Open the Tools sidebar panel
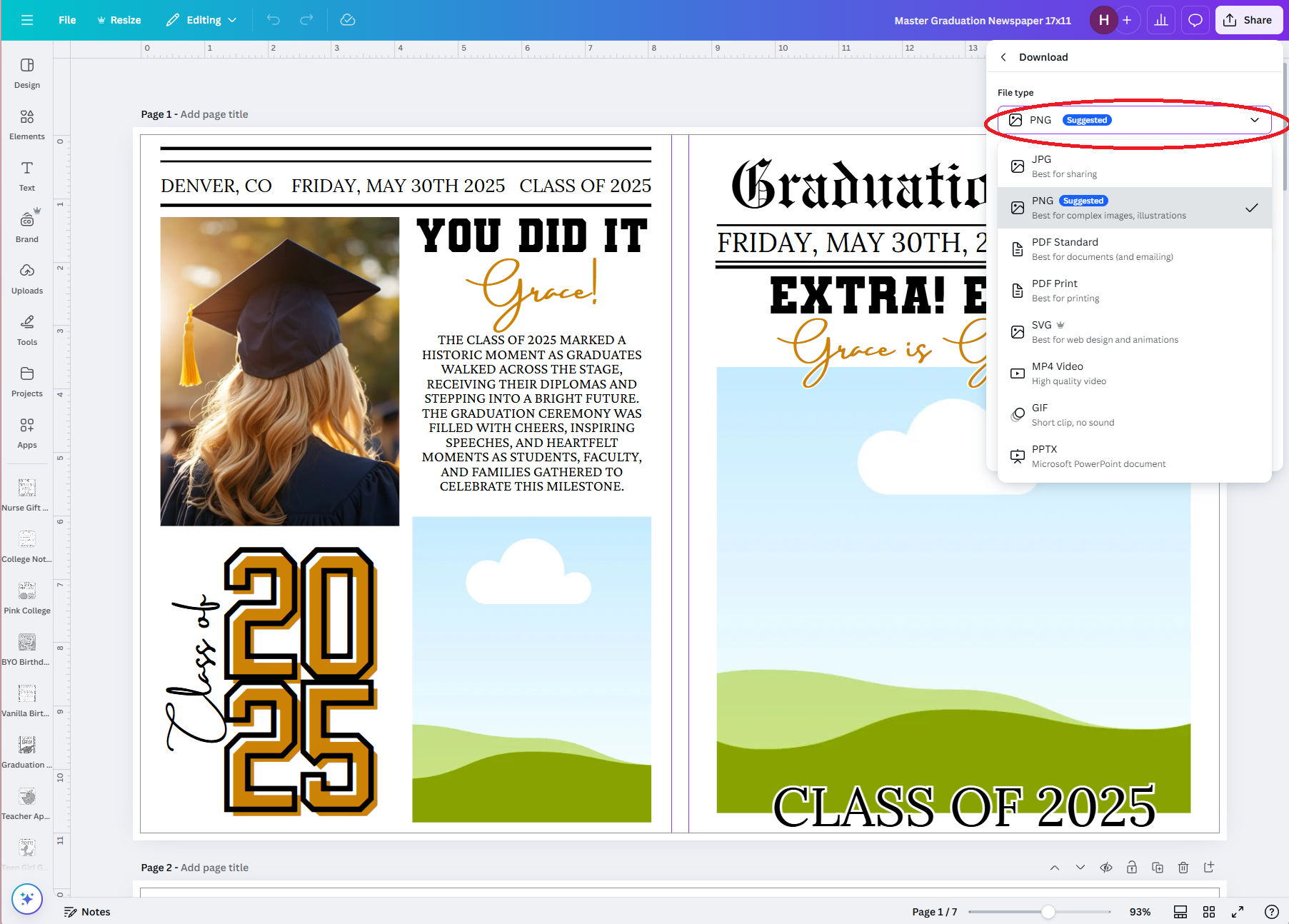 (x=27, y=330)
